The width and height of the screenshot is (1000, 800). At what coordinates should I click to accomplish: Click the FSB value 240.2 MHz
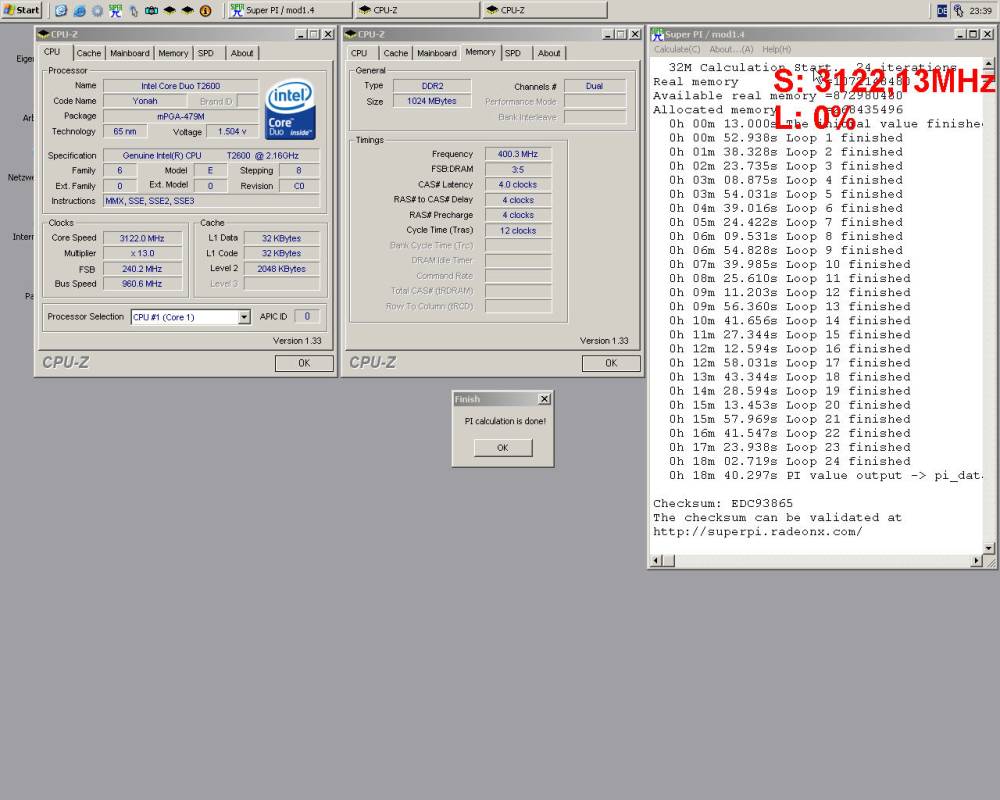pos(142,269)
